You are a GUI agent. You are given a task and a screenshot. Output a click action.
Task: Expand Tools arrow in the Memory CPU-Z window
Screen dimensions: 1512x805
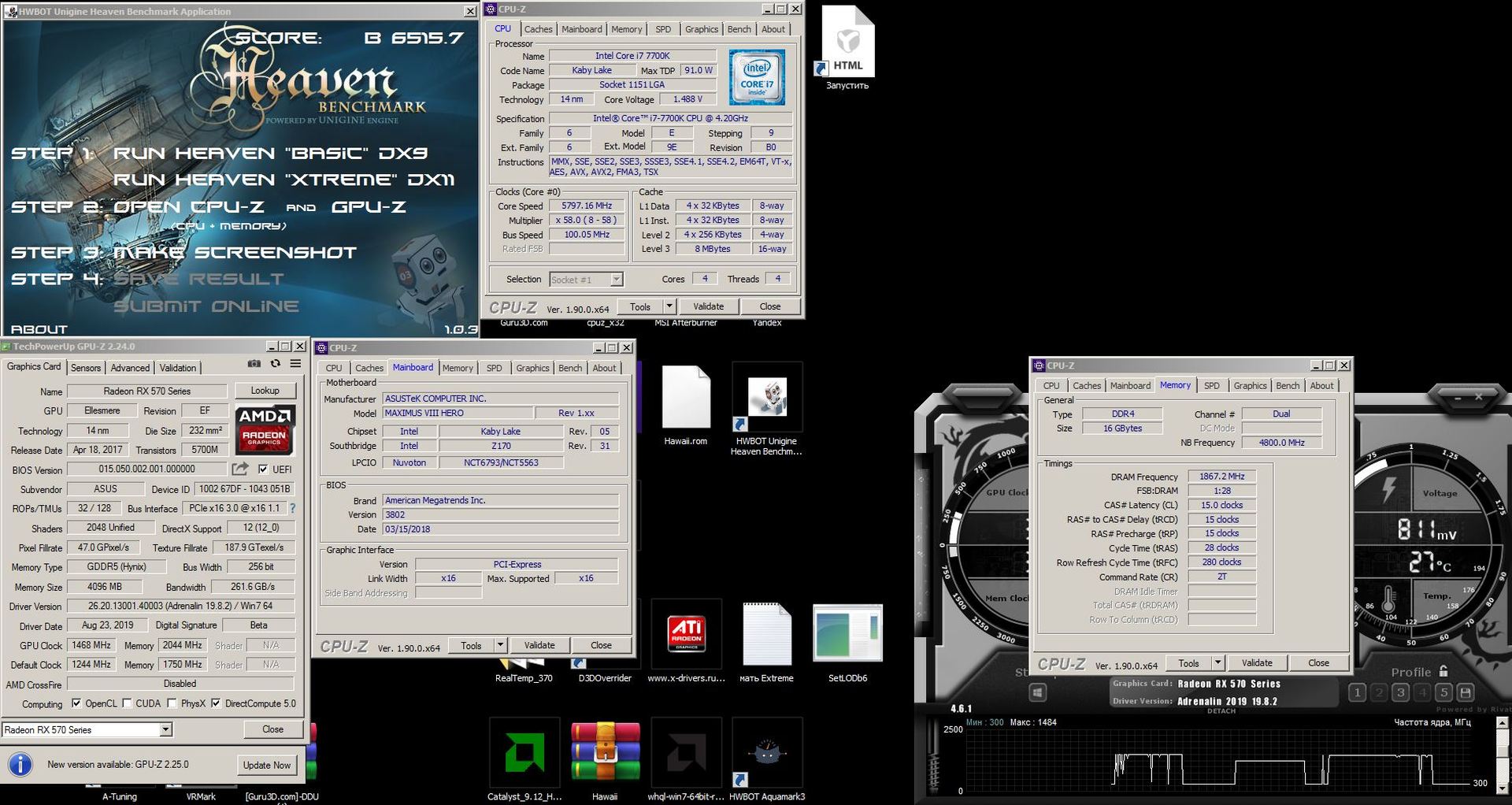pos(1217,663)
